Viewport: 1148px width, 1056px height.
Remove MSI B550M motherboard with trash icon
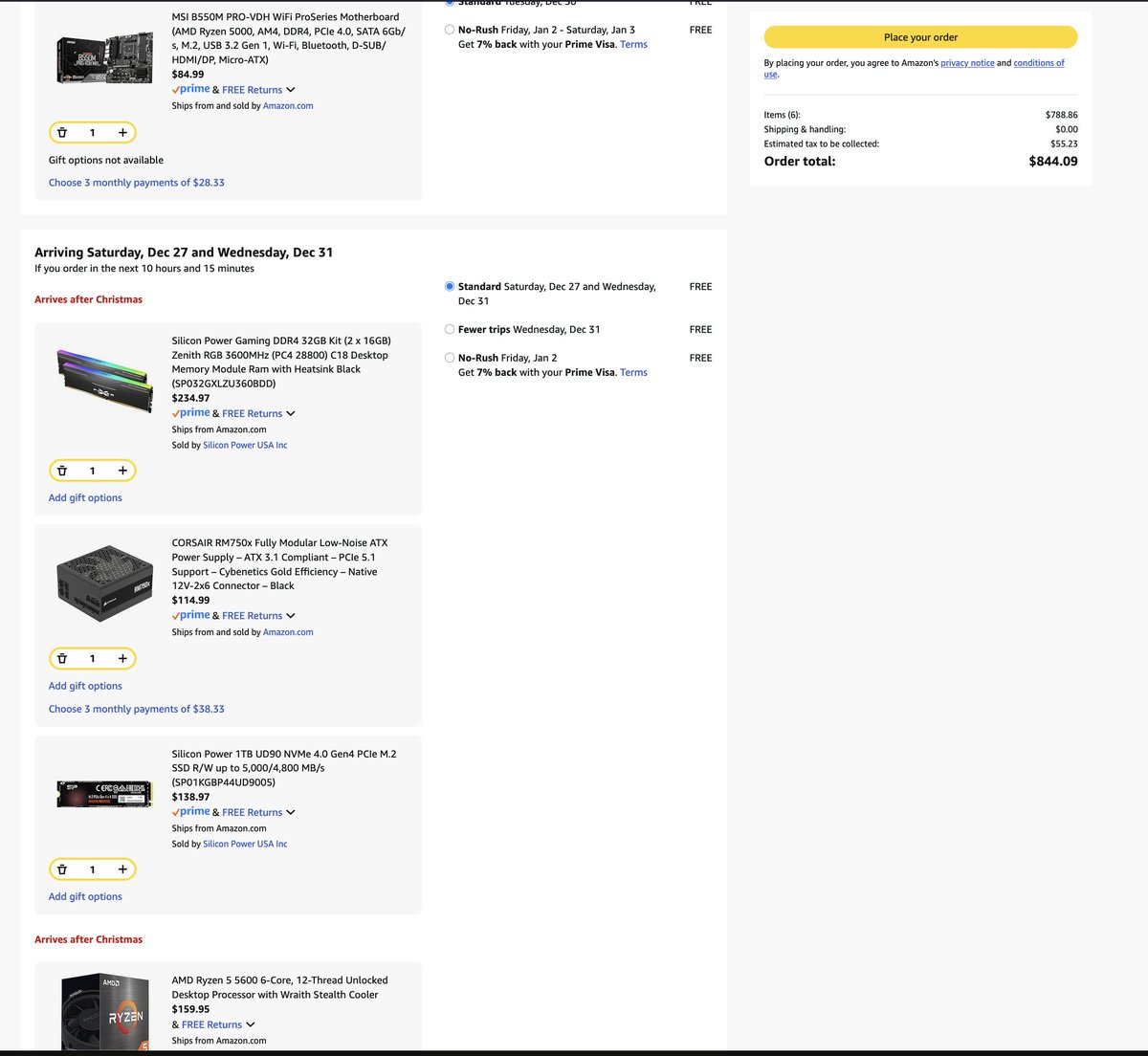pos(62,133)
